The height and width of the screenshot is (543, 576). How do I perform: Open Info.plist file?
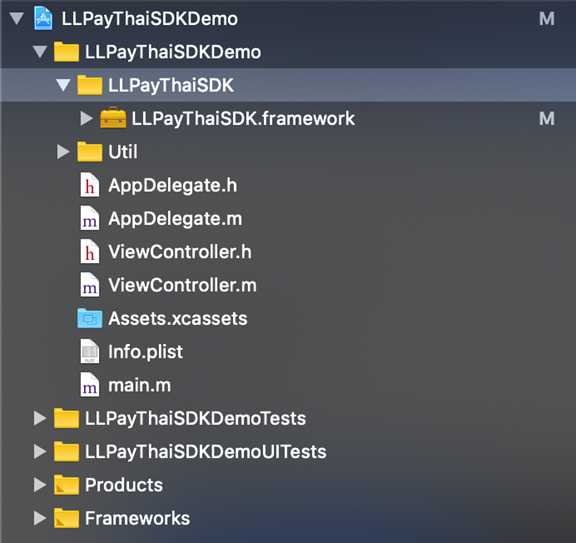point(145,352)
